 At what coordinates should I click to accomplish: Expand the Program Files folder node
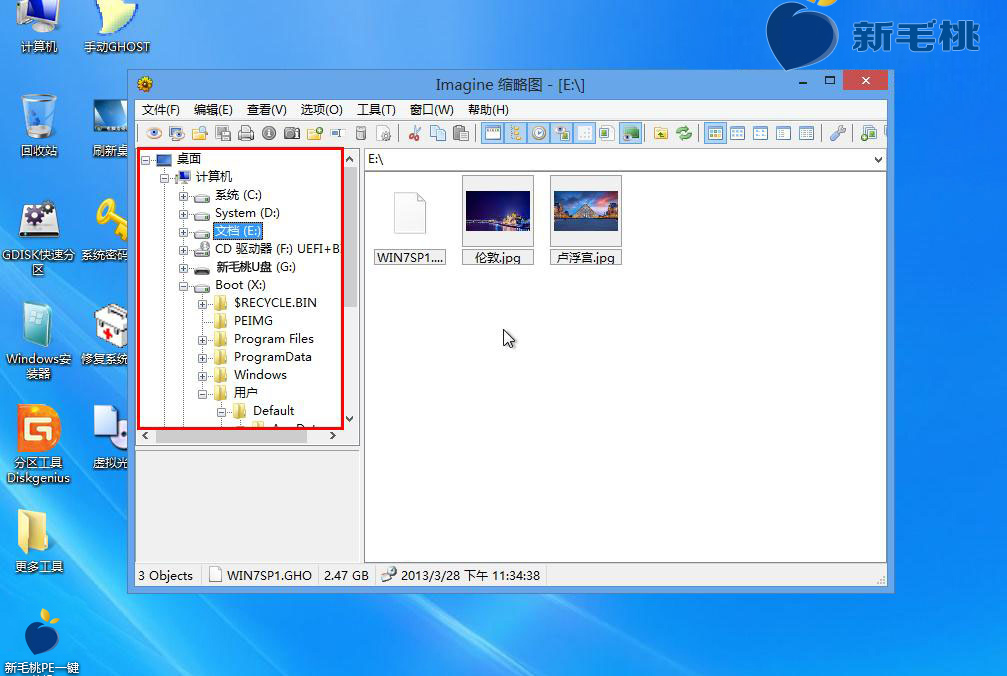[x=202, y=340]
